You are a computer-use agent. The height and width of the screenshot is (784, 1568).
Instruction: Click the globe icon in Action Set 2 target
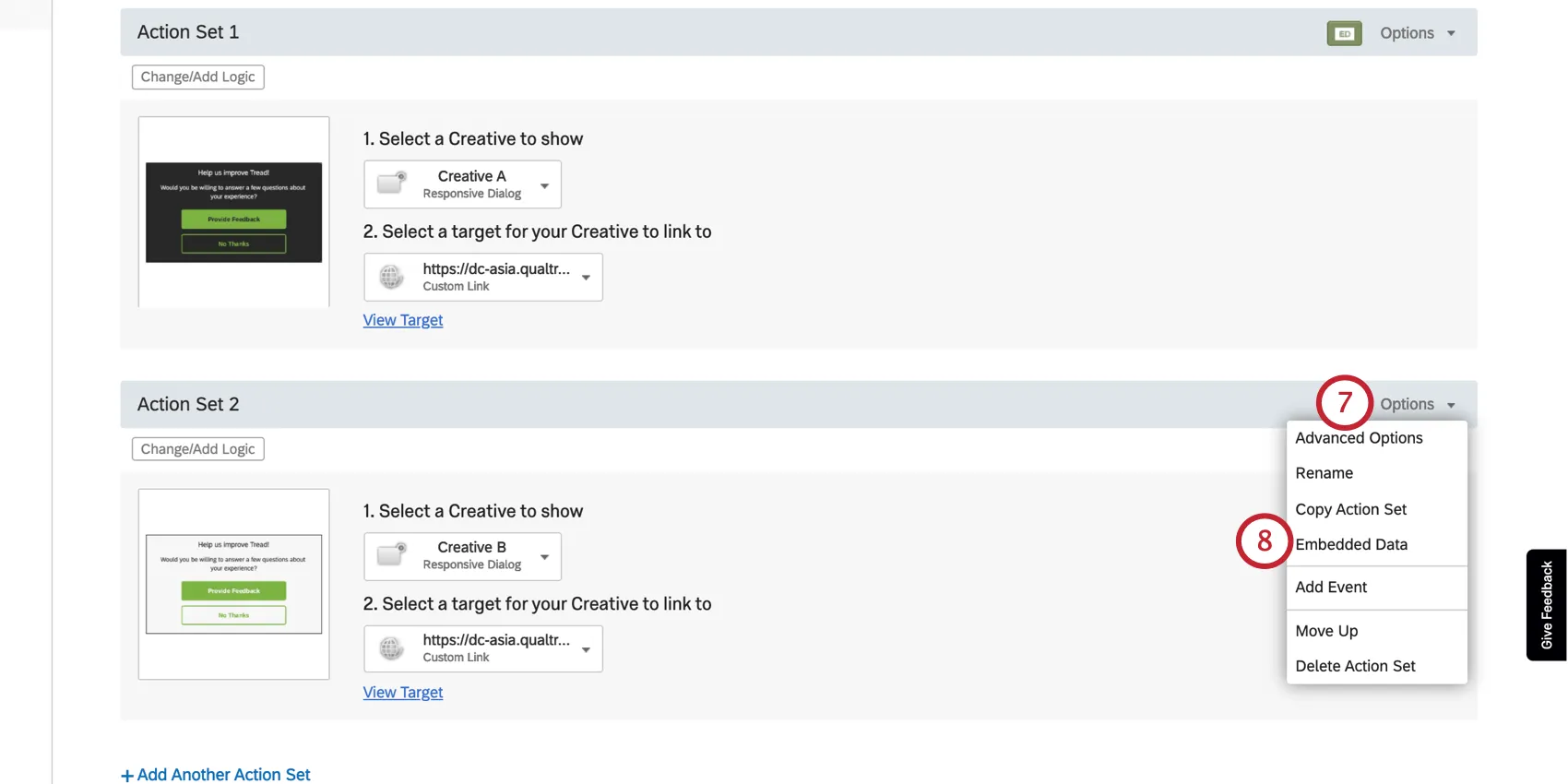(x=391, y=648)
